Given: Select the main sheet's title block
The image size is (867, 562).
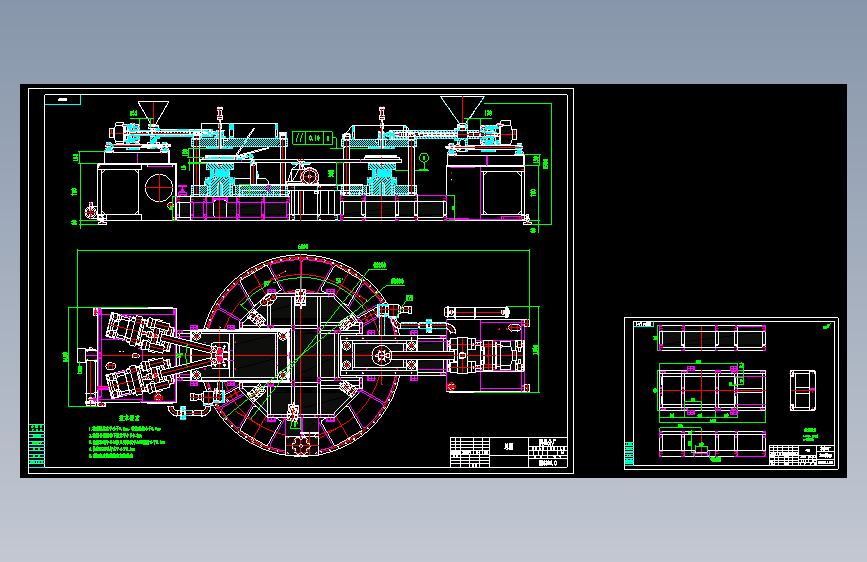Looking at the screenshot, I should point(508,452).
